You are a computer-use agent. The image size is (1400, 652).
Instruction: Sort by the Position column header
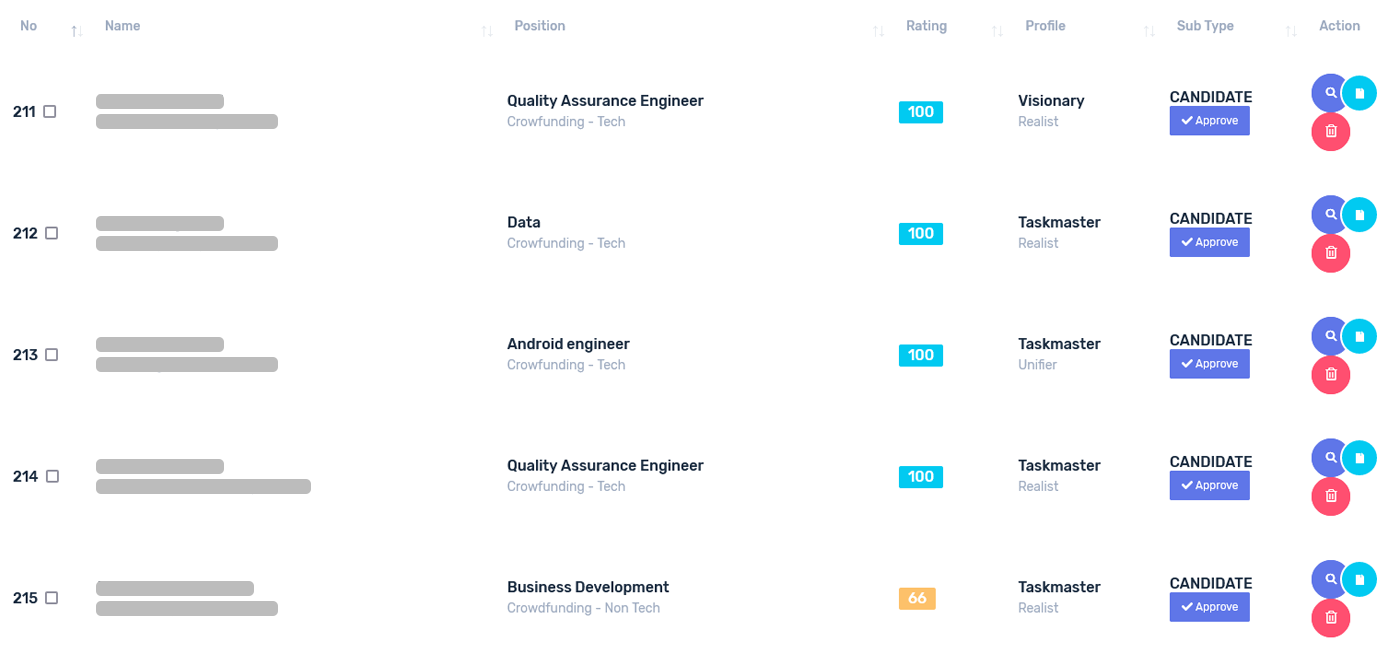540,26
